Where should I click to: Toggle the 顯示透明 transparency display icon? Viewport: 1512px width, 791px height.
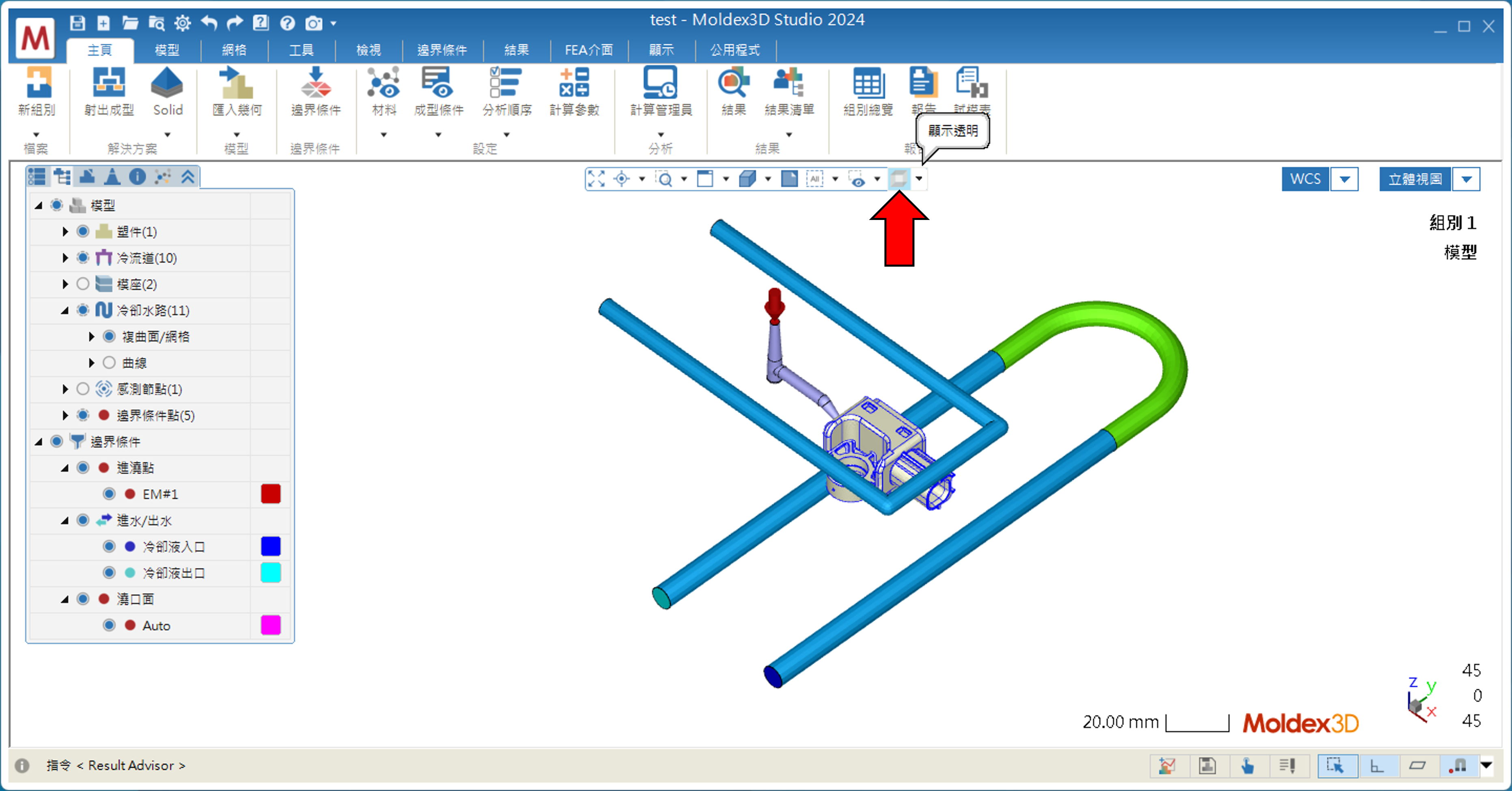tap(898, 179)
